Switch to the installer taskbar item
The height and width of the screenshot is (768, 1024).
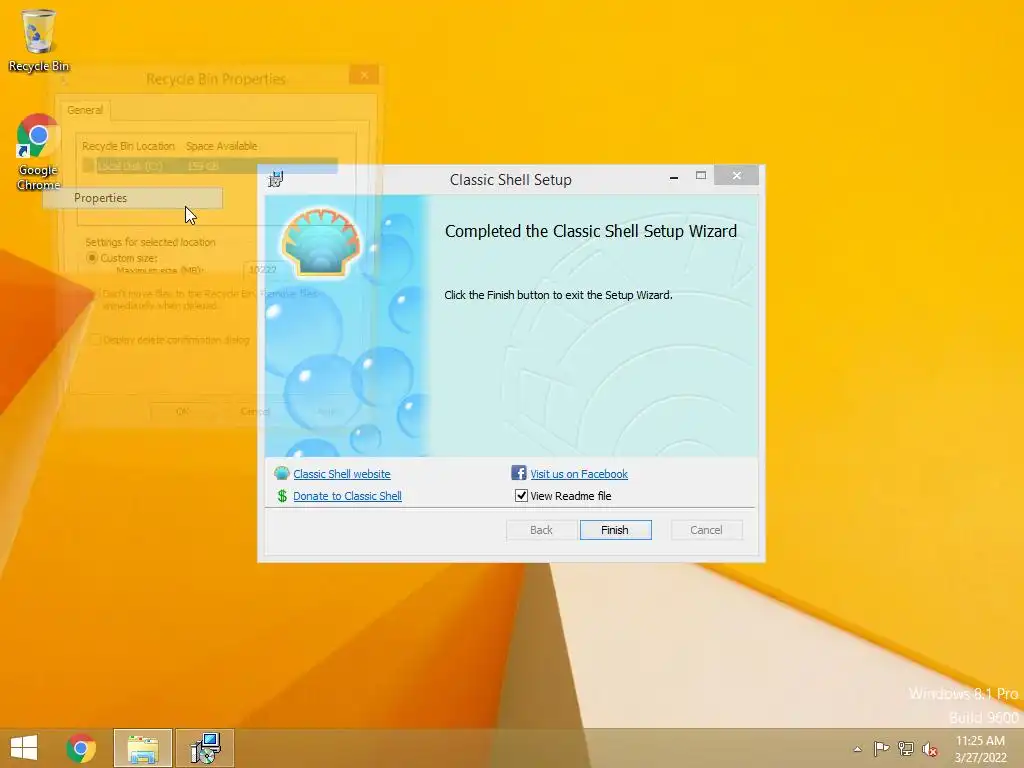205,748
